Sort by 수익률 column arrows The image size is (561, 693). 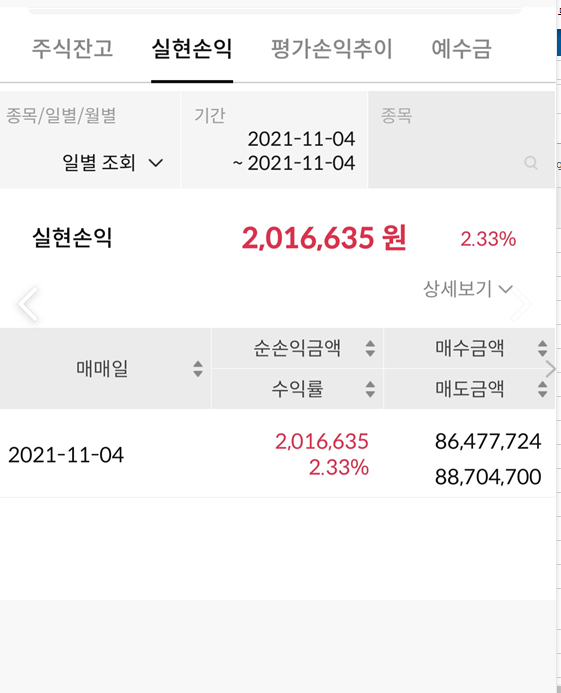tap(370, 389)
